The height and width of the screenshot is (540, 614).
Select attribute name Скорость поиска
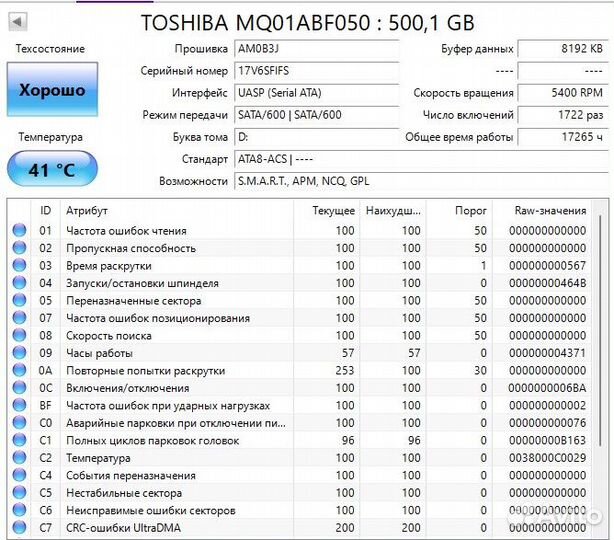(109, 336)
